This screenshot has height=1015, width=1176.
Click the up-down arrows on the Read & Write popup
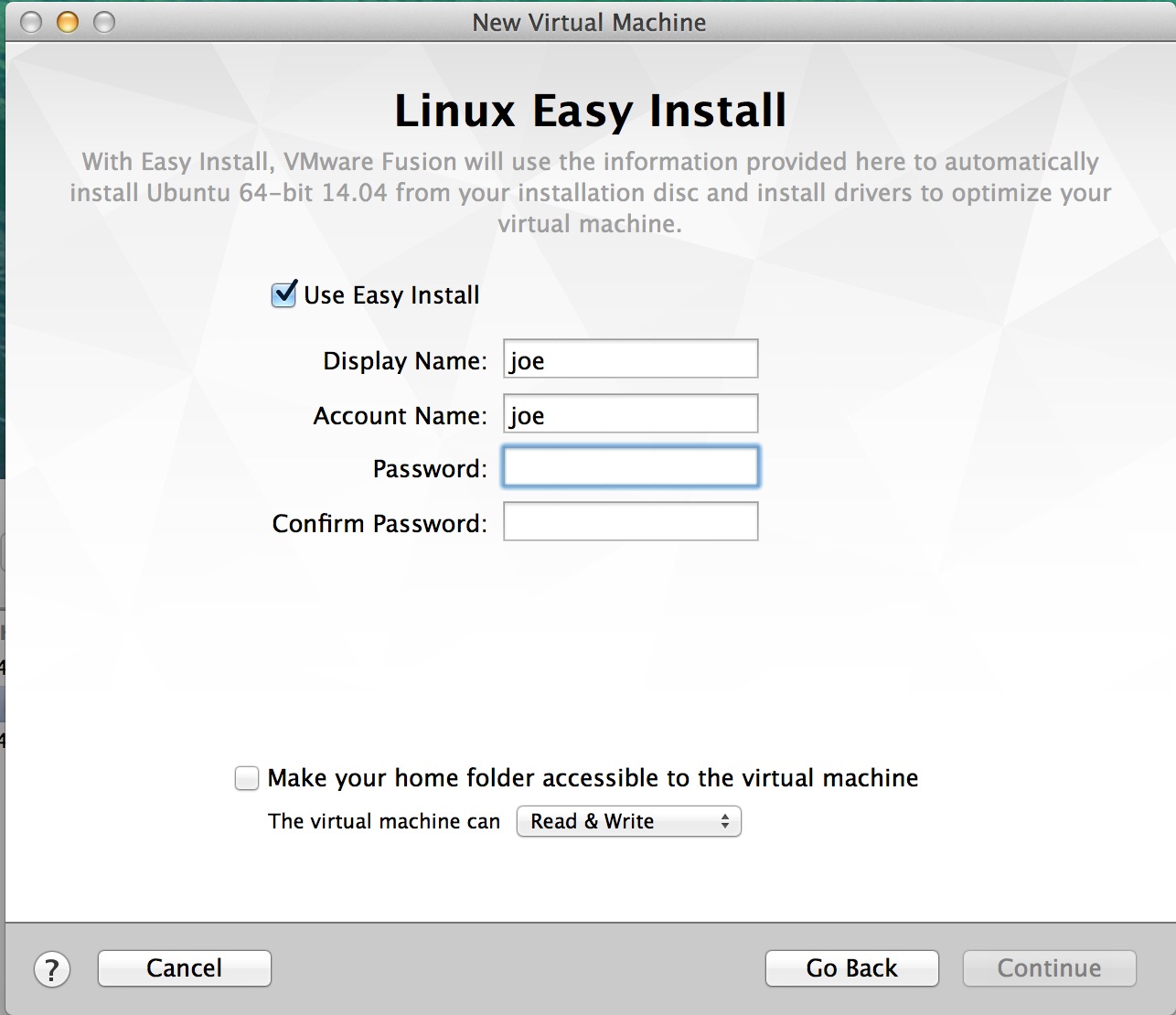point(724,821)
